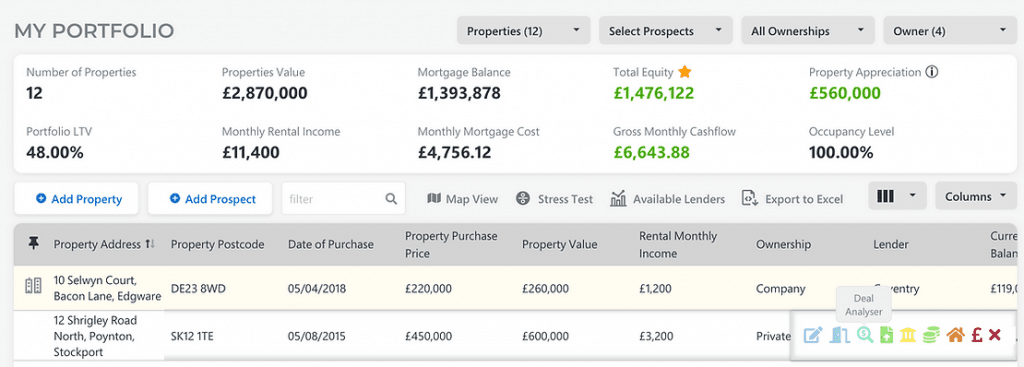Image resolution: width=1024 pixels, height=367 pixels.
Task: Click the blue buildings icon in action popup
Action: point(839,336)
